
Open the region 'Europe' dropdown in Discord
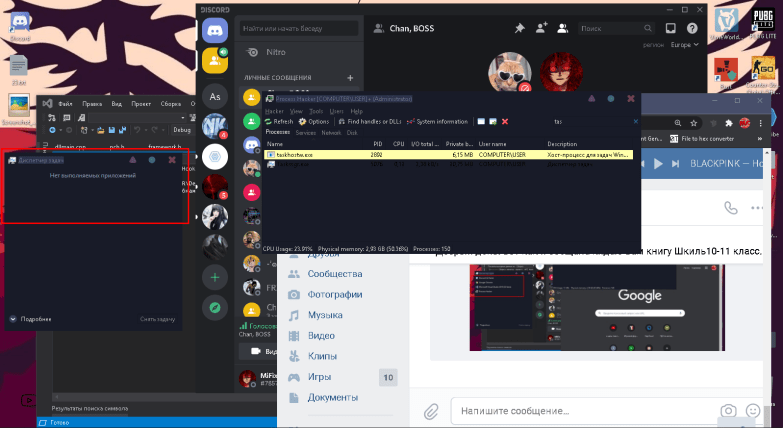point(685,45)
